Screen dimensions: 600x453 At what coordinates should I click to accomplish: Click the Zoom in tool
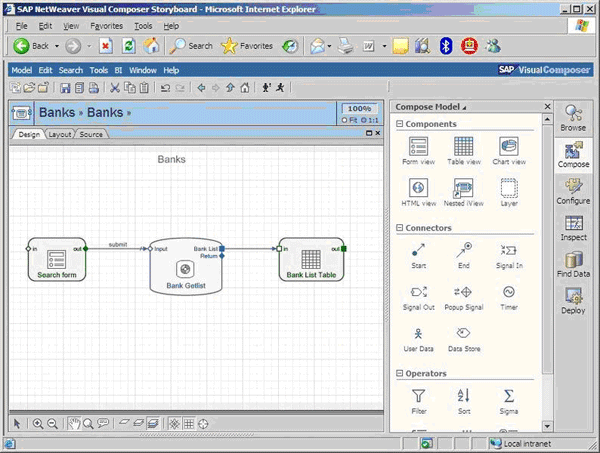tap(38, 424)
